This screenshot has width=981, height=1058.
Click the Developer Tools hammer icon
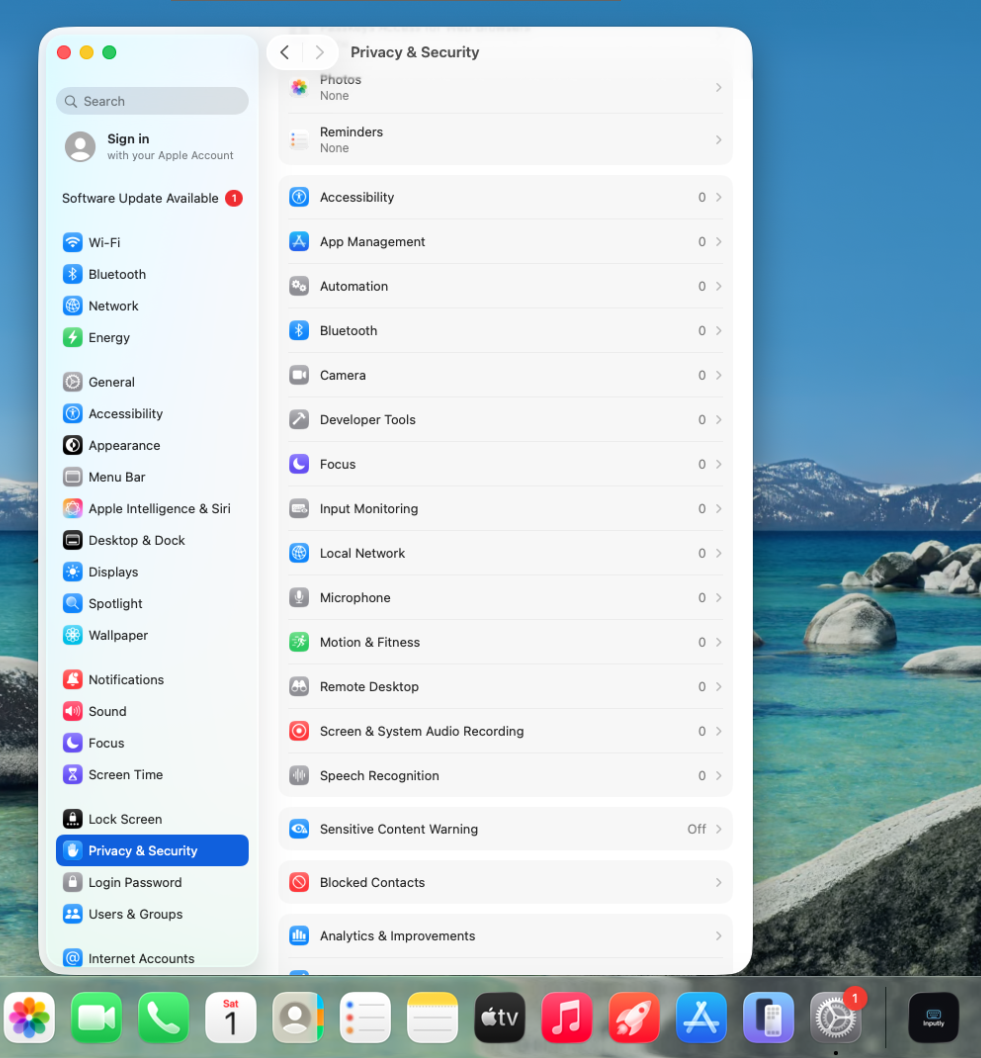[299, 420]
